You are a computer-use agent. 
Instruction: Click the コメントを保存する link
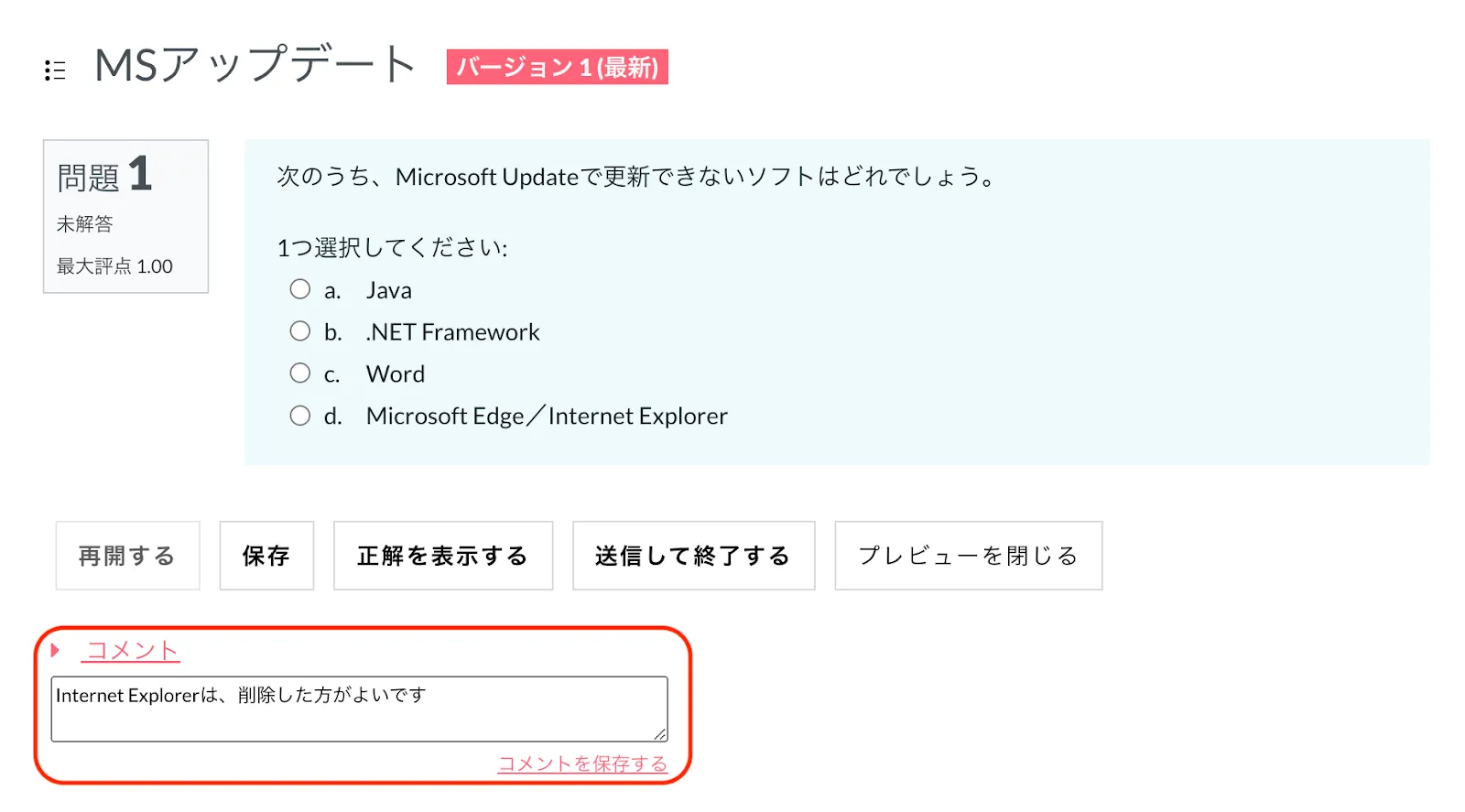(582, 763)
